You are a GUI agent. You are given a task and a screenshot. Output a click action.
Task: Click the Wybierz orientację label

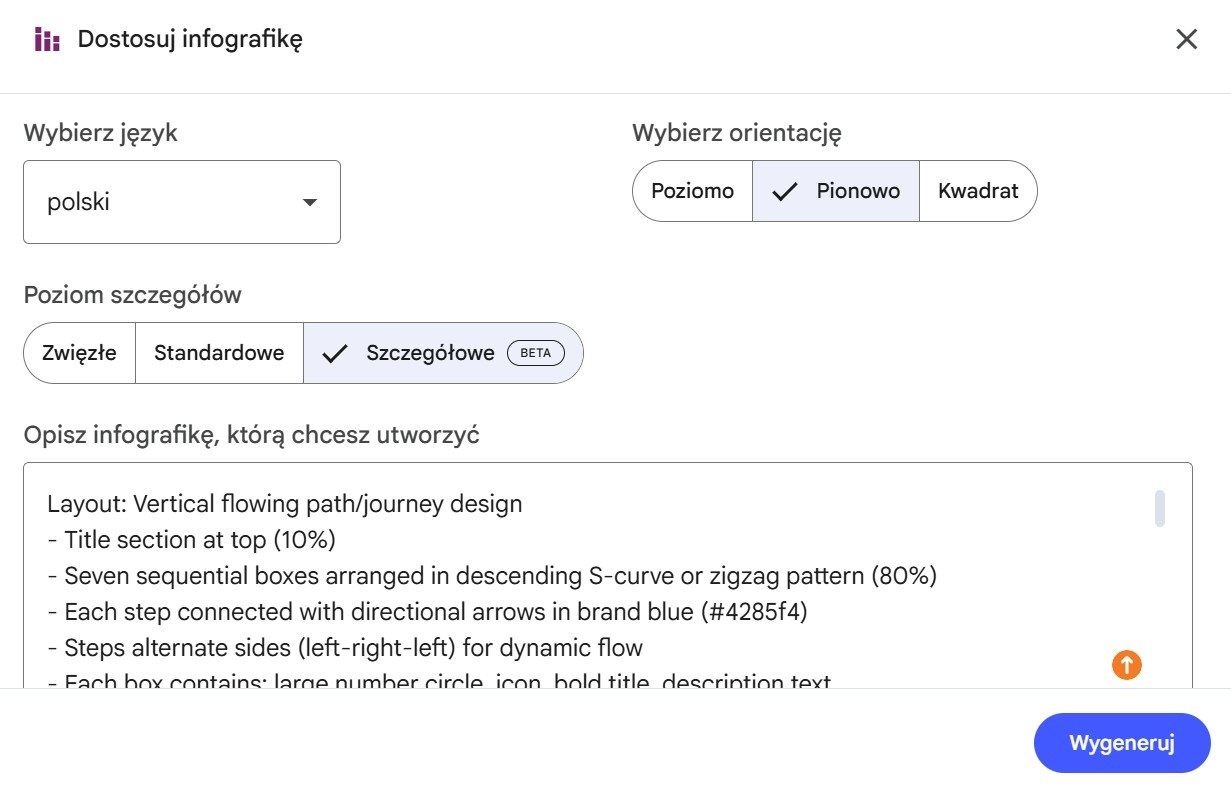pos(736,132)
